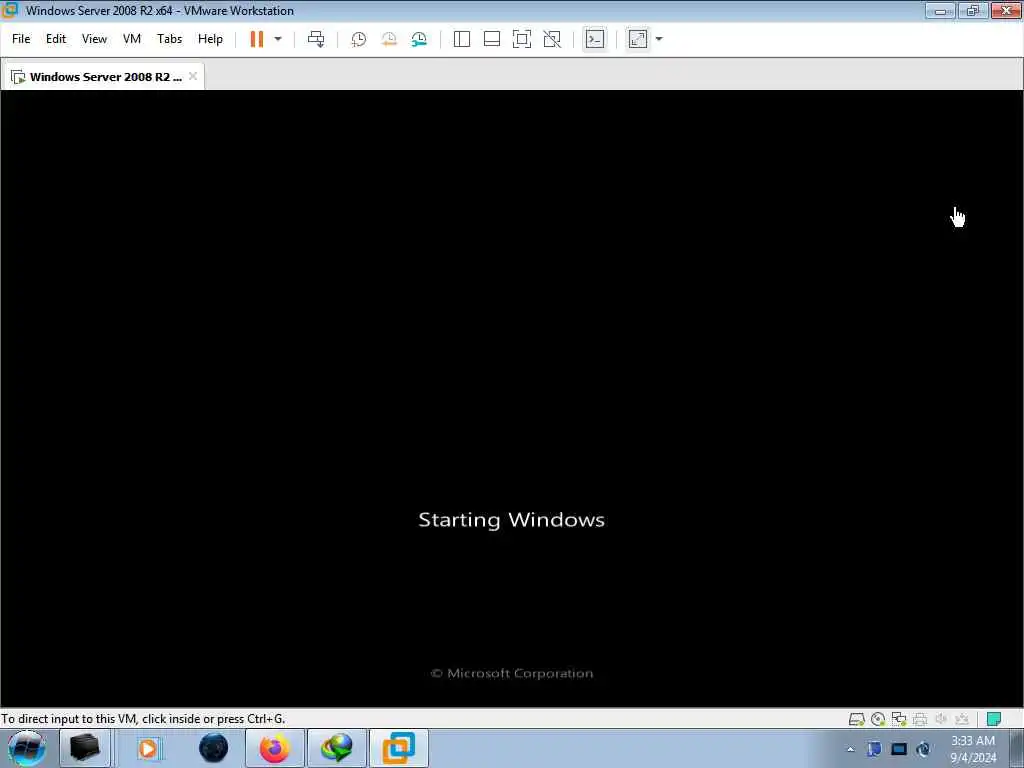Click the Show desktop strip
Viewport: 1024px width, 768px height.
[1017, 749]
